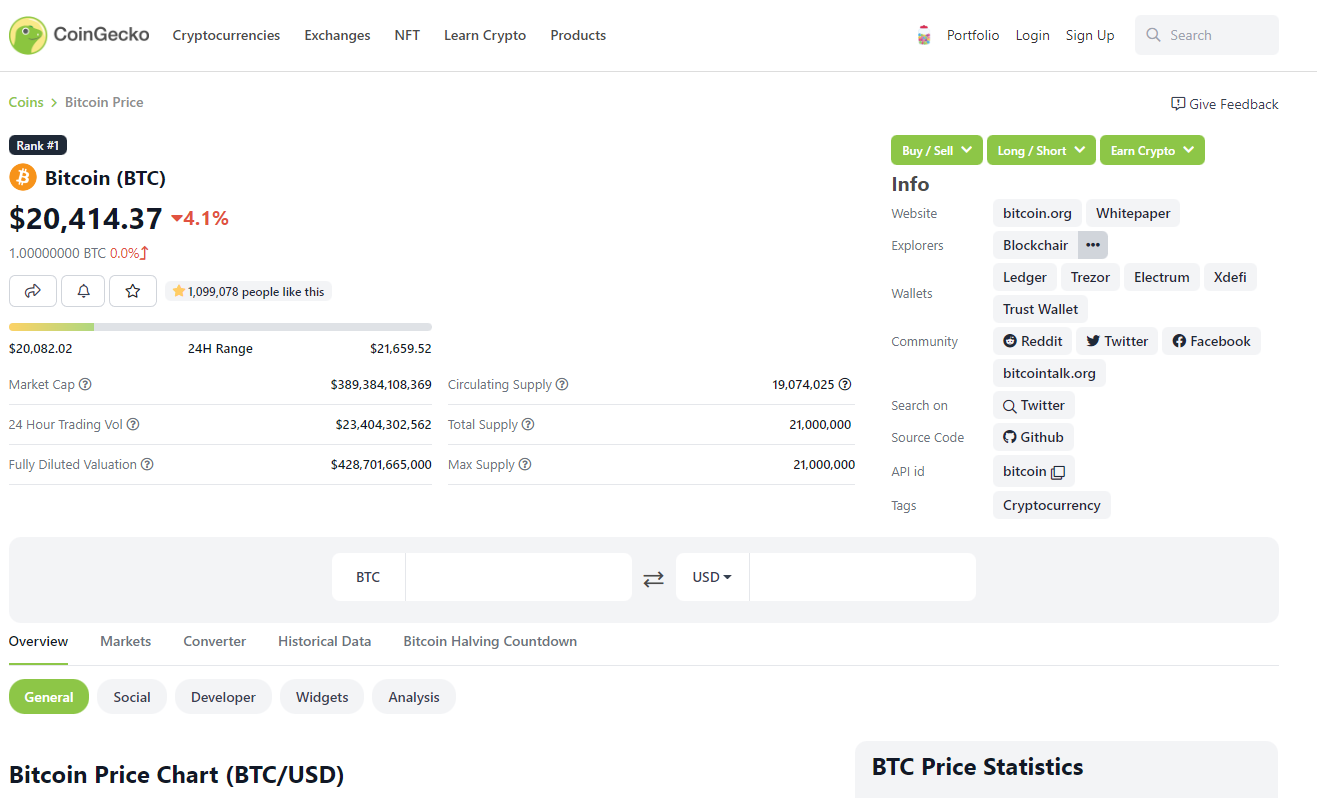Open the Facebook community link
The image size is (1317, 798).
coord(1212,341)
